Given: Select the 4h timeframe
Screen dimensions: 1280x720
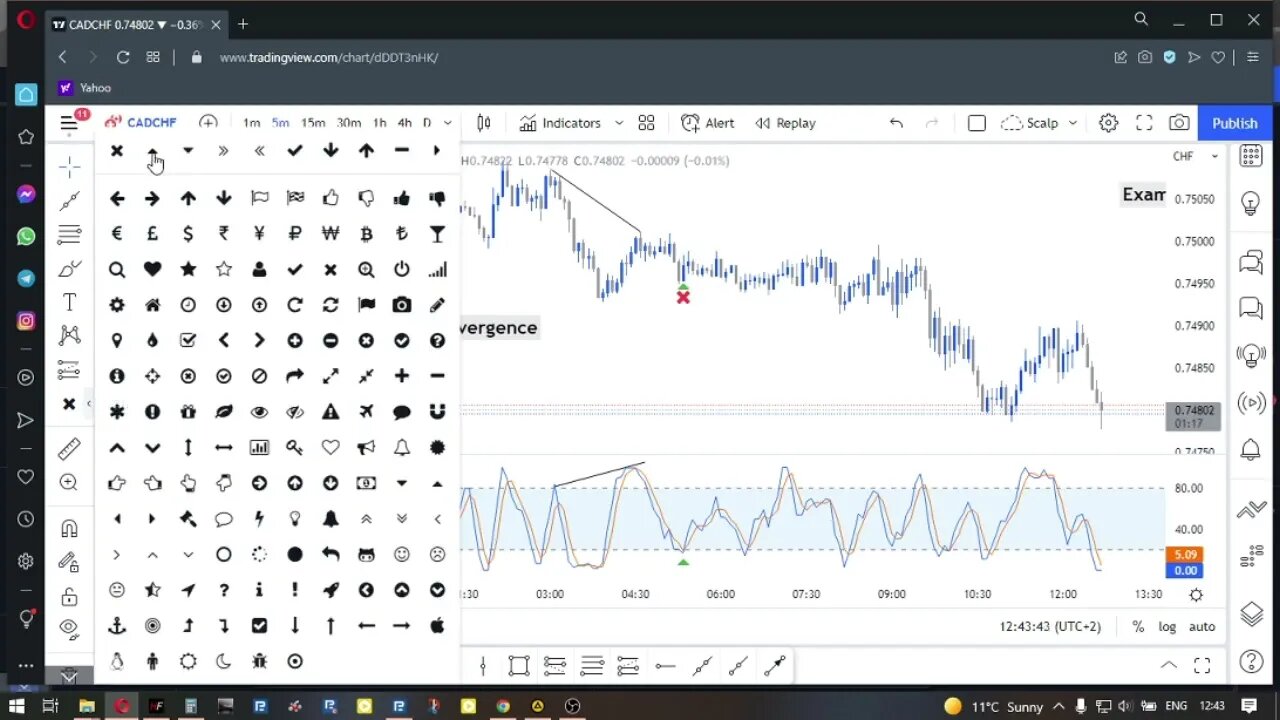Looking at the screenshot, I should click(x=404, y=123).
